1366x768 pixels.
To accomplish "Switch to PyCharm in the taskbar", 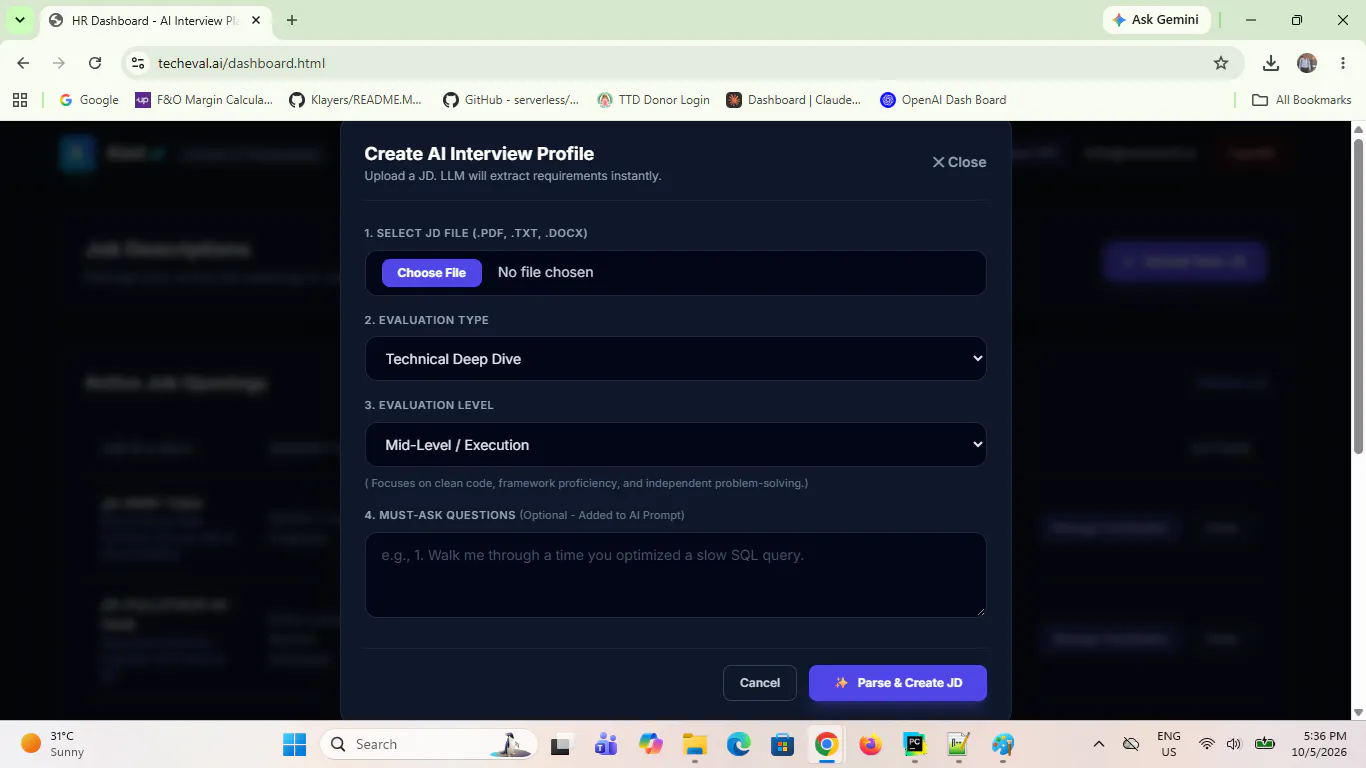I will (914, 744).
